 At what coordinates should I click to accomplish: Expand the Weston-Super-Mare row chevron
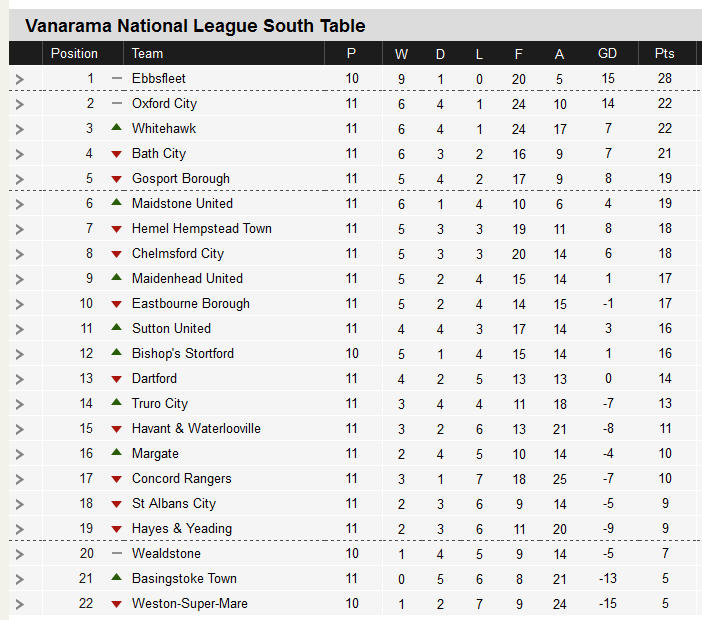[x=19, y=604]
